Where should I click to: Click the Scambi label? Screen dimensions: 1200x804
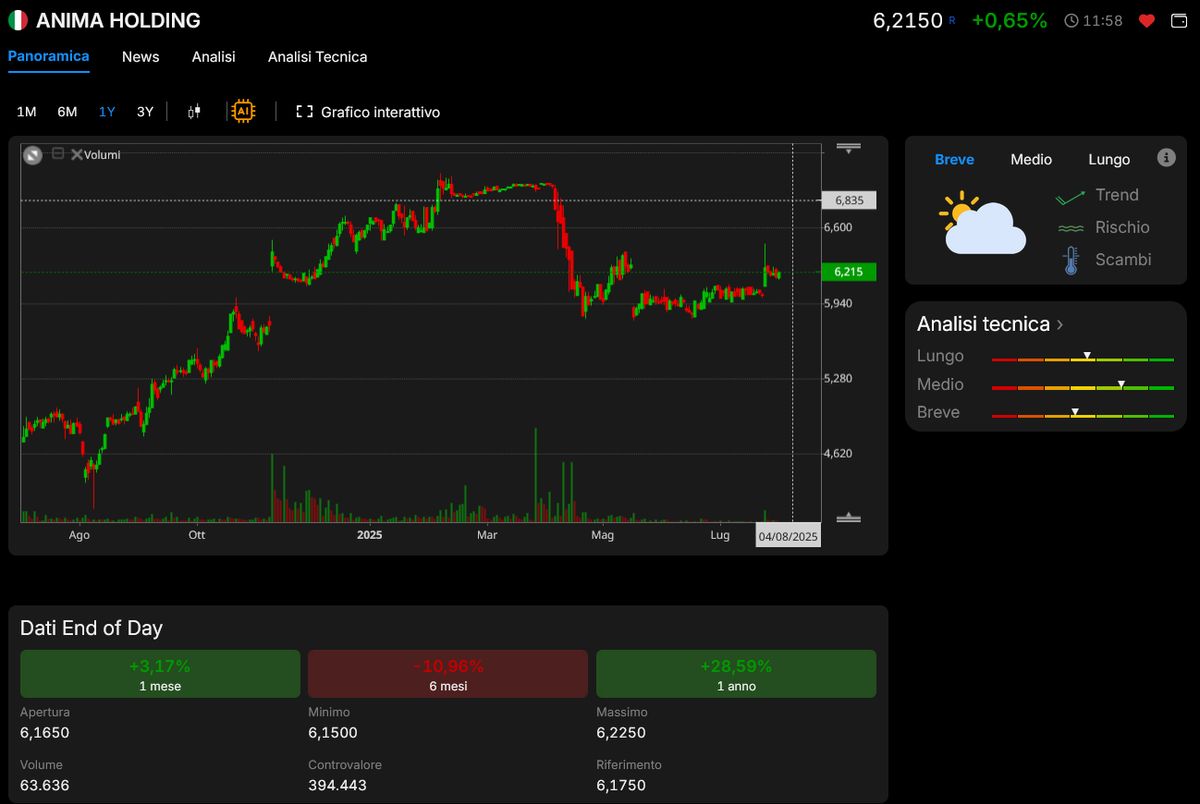click(x=1123, y=259)
